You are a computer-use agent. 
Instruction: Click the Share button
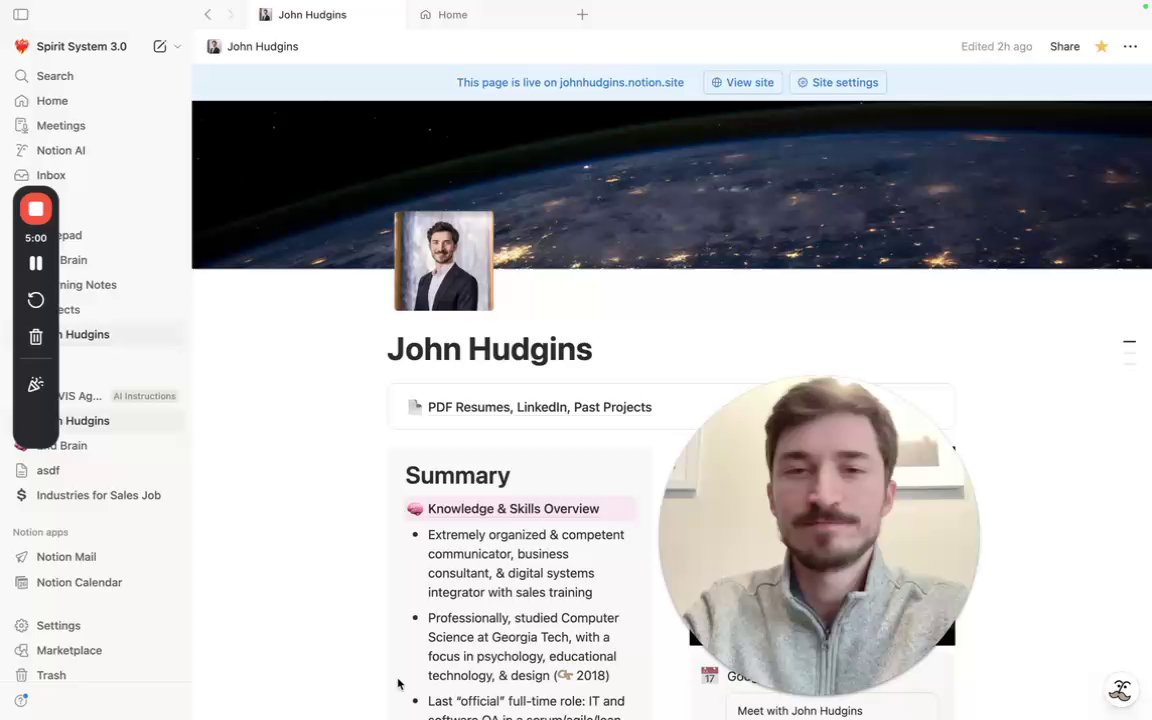point(1064,46)
